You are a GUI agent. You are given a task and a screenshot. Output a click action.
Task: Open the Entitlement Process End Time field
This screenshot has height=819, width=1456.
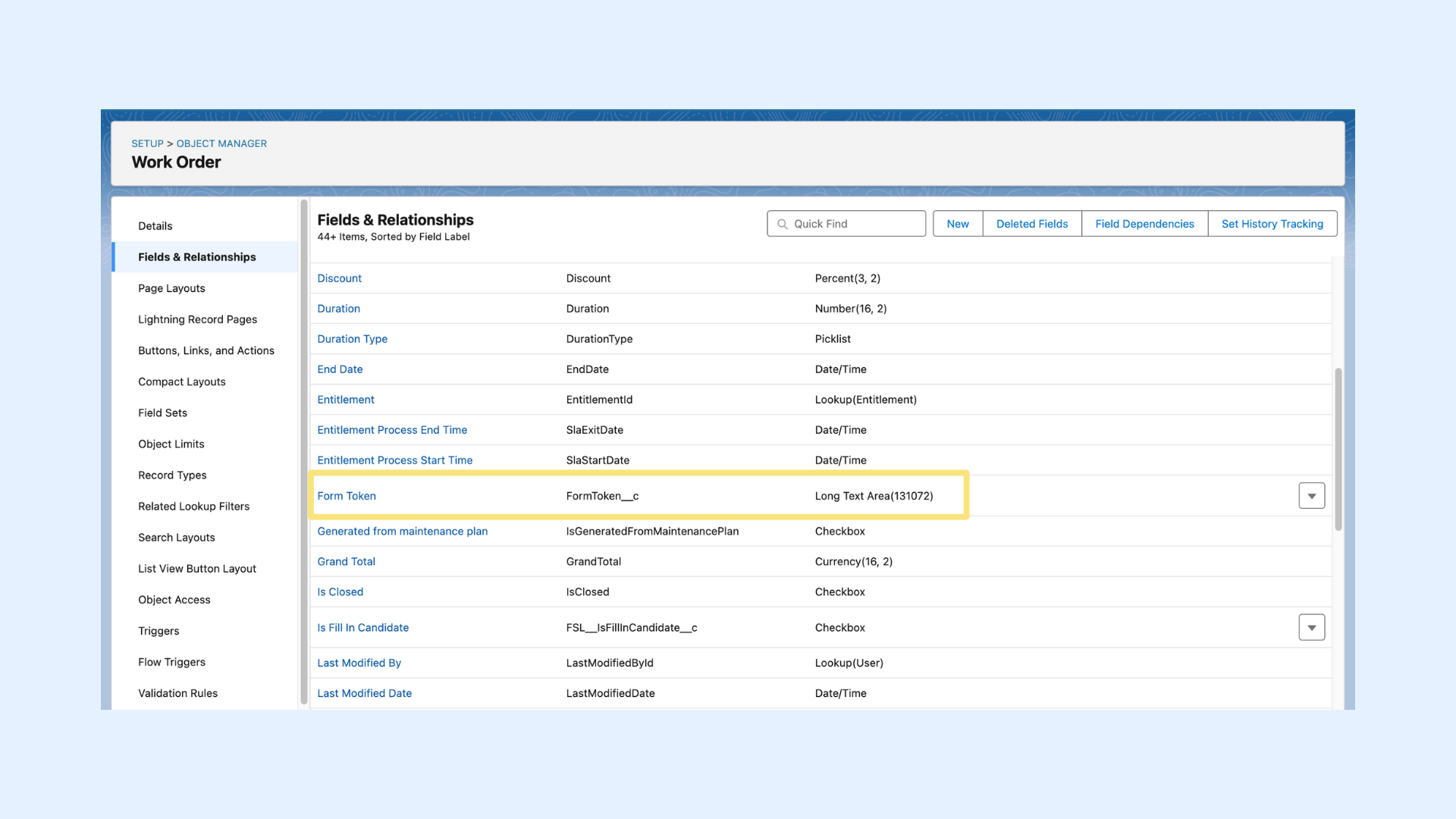click(392, 430)
